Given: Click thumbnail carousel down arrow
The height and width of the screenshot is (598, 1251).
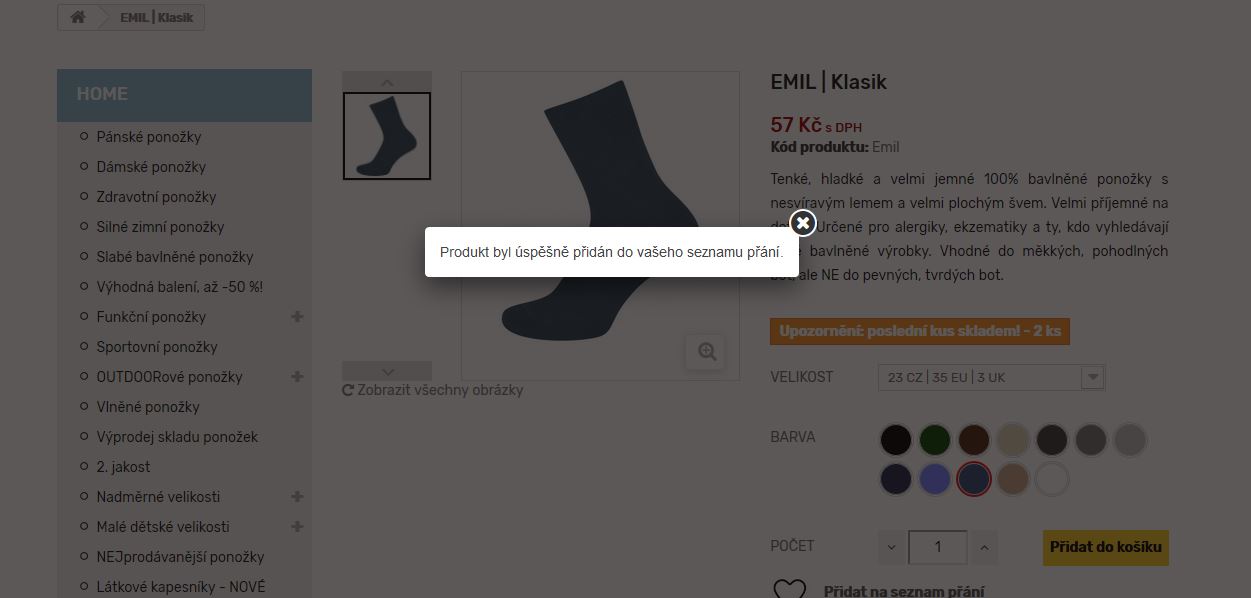Looking at the screenshot, I should pyautogui.click(x=387, y=371).
